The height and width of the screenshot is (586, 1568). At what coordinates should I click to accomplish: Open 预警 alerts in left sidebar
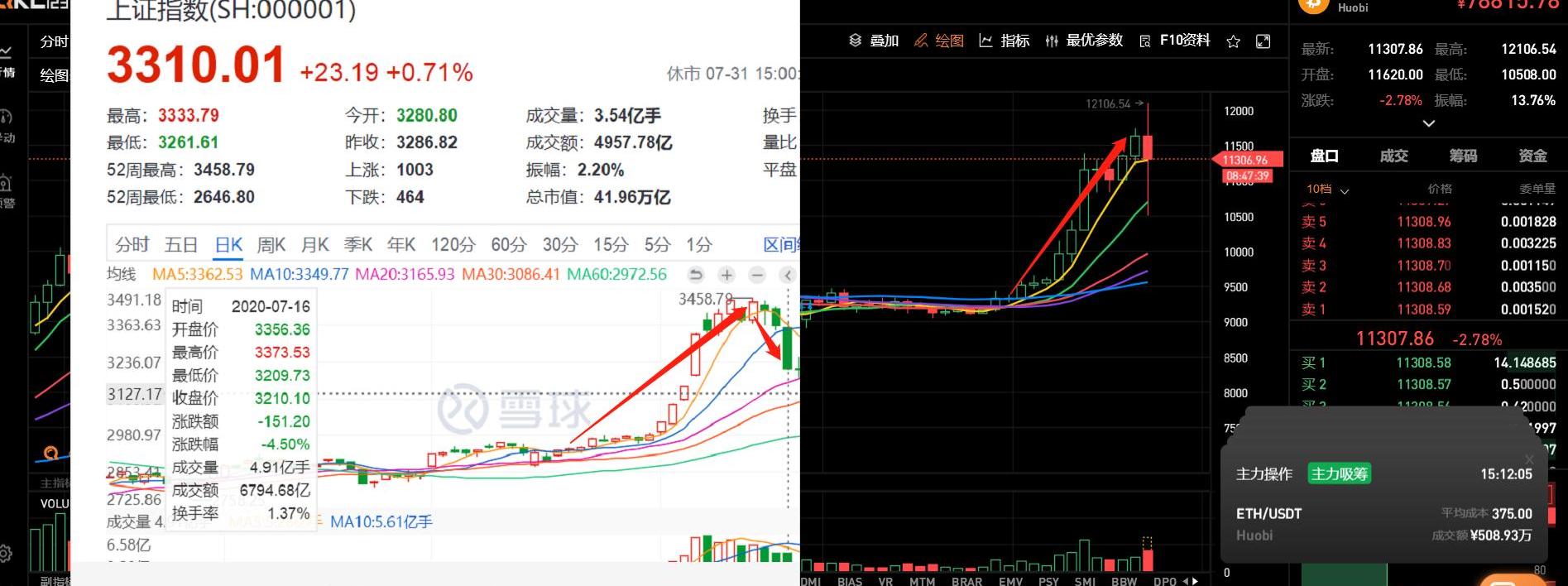point(7,190)
